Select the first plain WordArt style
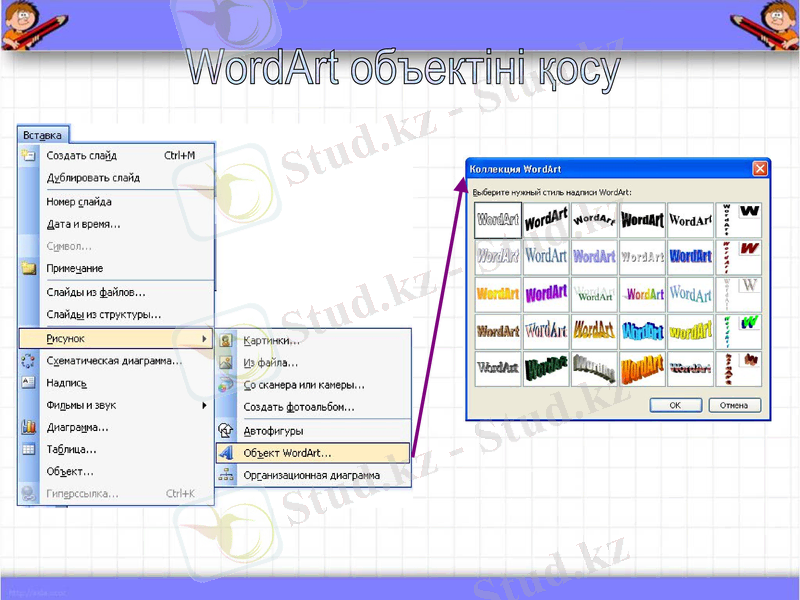This screenshot has width=800, height=600. (497, 219)
